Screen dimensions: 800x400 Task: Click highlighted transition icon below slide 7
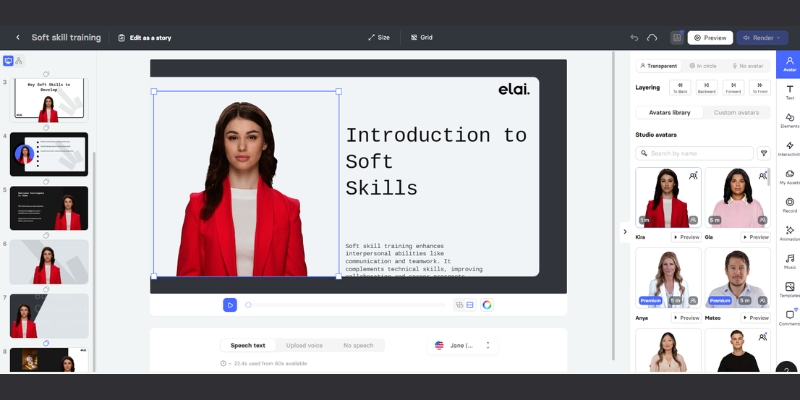[46, 343]
